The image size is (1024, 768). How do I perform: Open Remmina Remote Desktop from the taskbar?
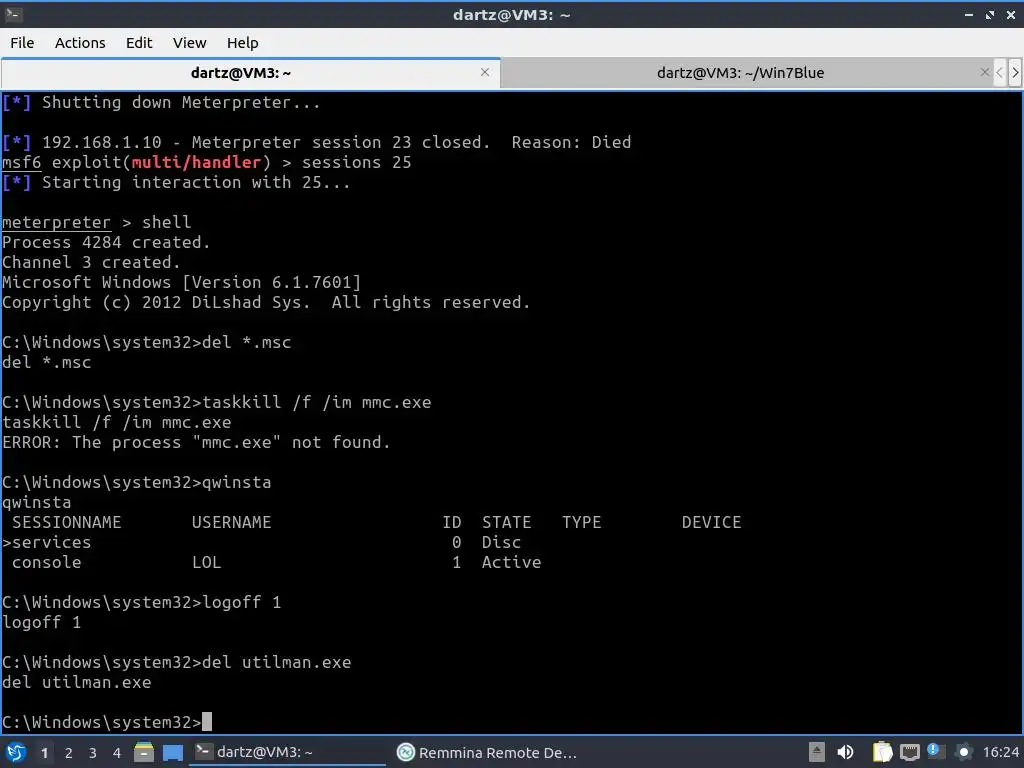click(487, 752)
